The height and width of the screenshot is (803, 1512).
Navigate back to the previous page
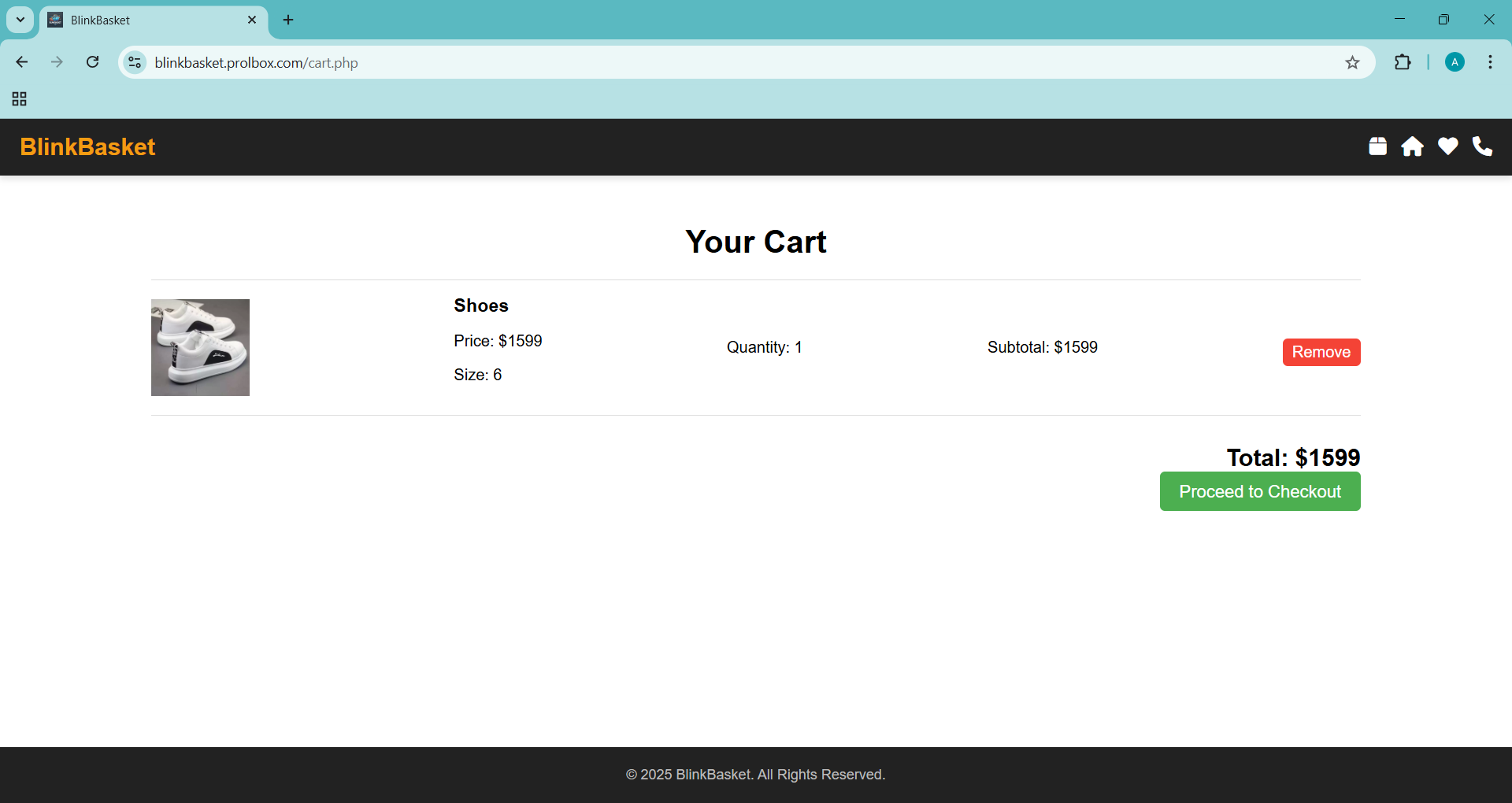pyautogui.click(x=22, y=62)
